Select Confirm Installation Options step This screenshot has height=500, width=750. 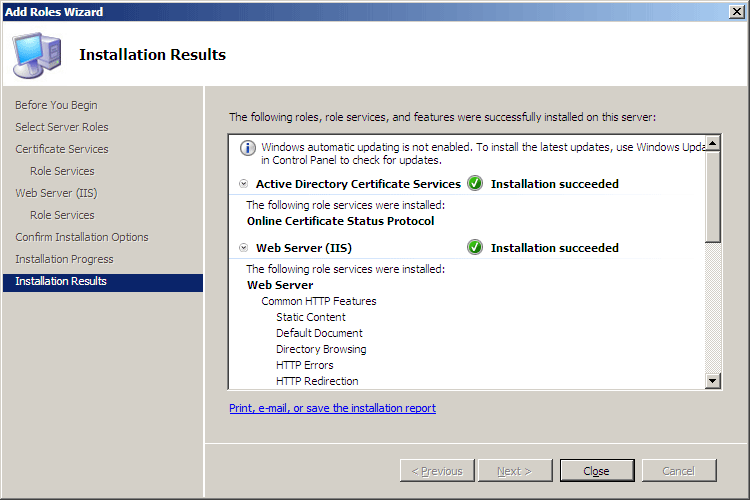coord(82,237)
